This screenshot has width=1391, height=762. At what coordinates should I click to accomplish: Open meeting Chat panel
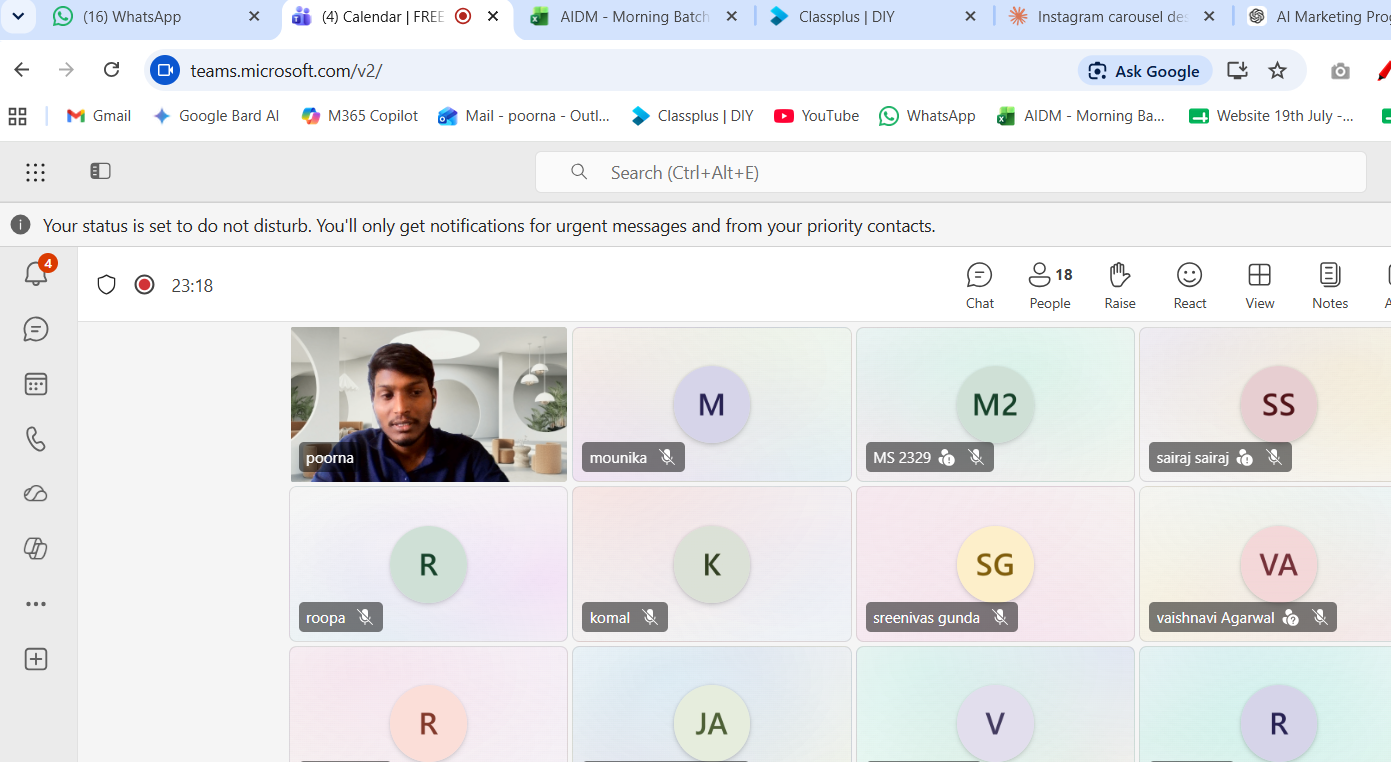pos(979,286)
